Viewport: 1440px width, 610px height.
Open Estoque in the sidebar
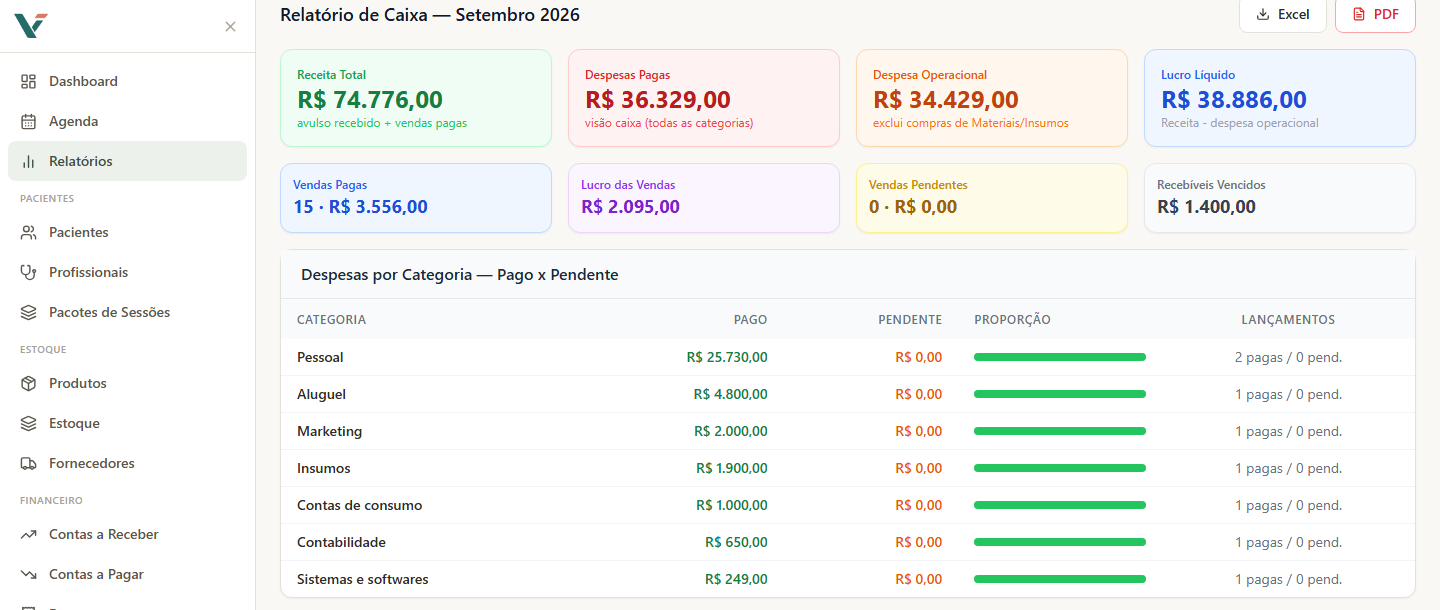coord(127,423)
